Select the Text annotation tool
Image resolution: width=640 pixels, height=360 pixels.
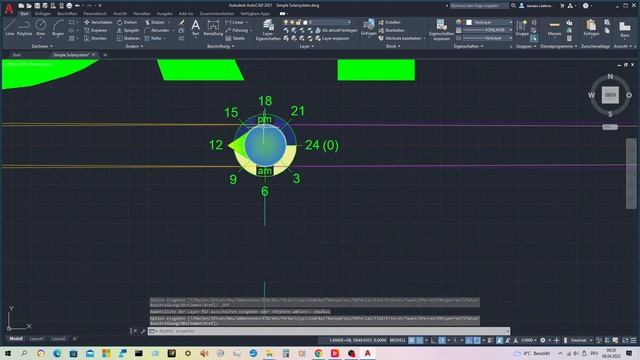[196, 28]
